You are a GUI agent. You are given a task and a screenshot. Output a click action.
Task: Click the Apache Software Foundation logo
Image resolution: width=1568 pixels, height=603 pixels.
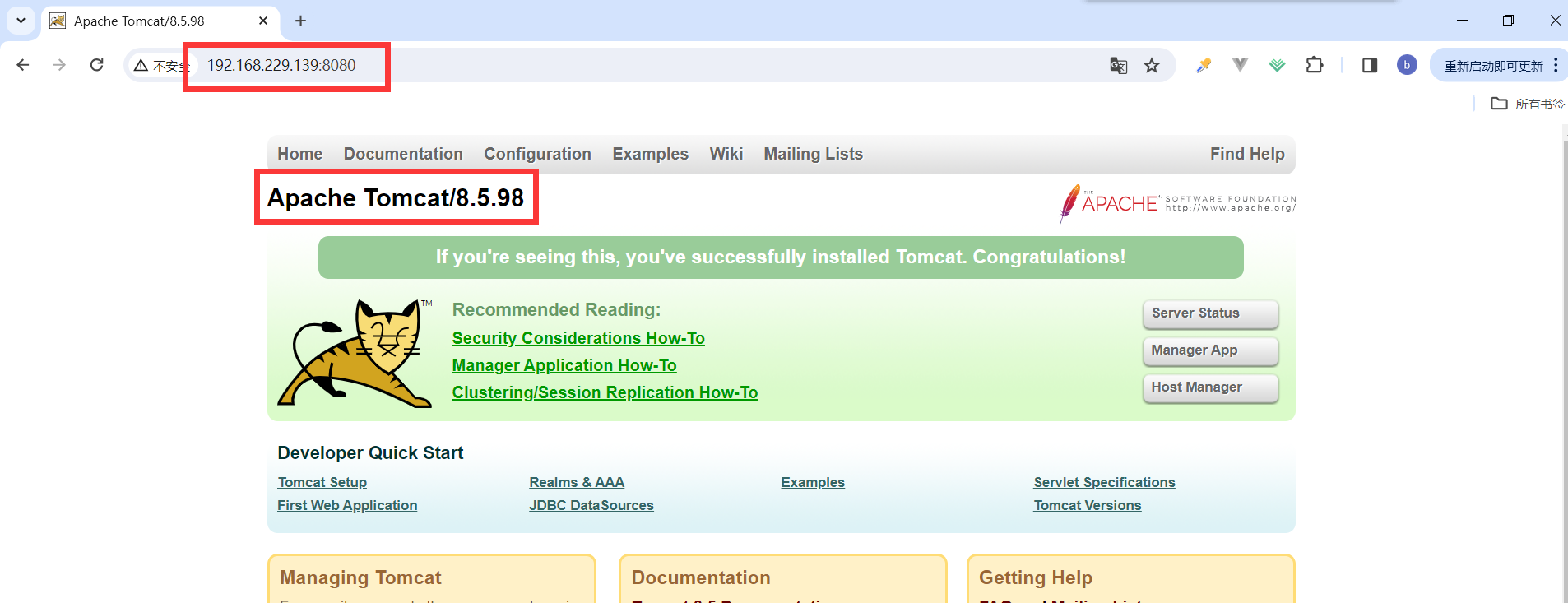[1177, 203]
